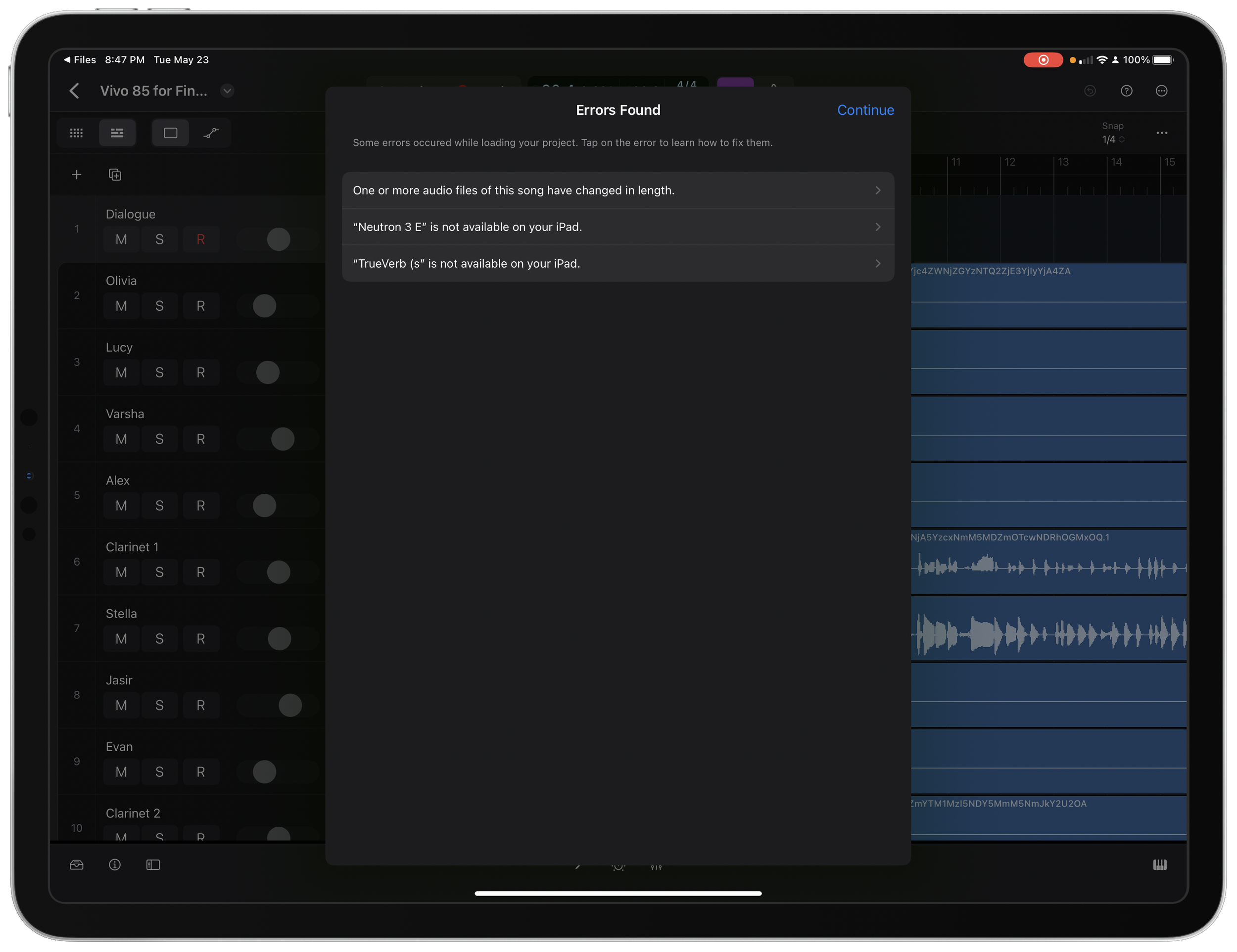Show the keyboard piano icon

(x=1159, y=864)
